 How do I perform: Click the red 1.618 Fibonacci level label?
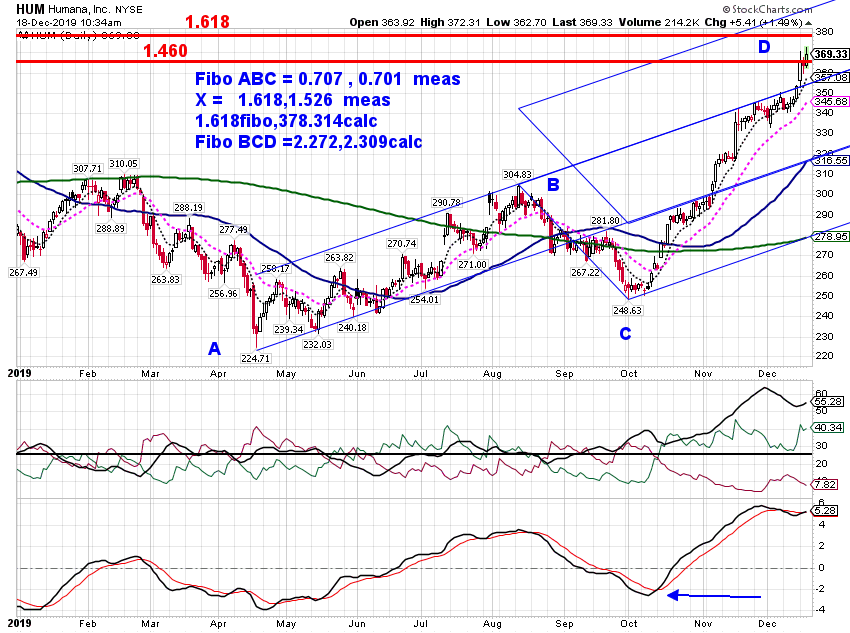(x=207, y=22)
